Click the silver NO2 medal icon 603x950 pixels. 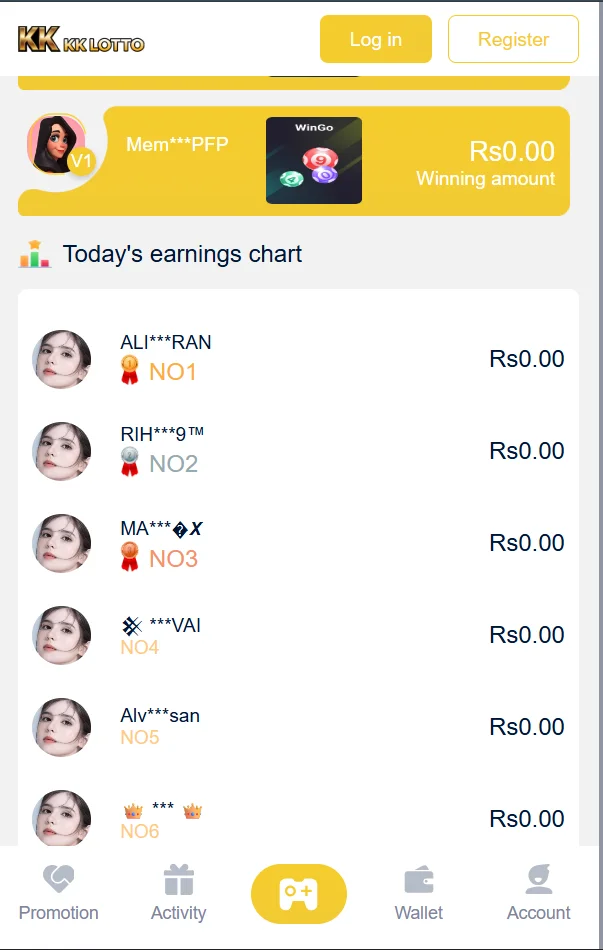[129, 463]
